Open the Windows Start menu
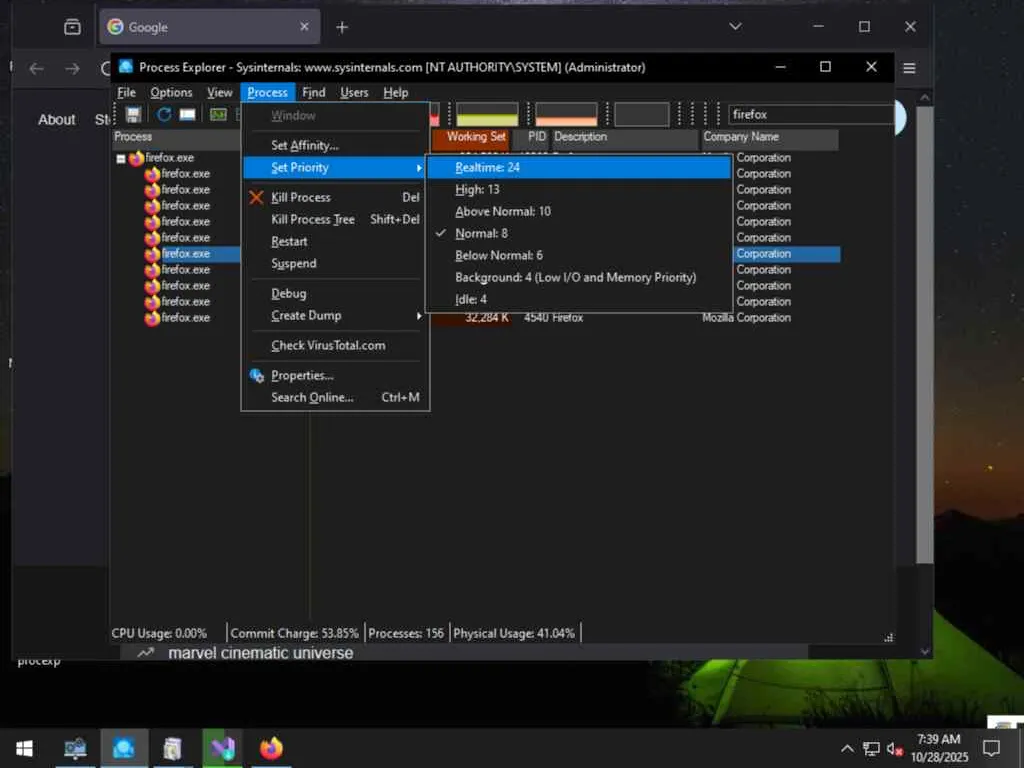The width and height of the screenshot is (1024, 768). pos(25,748)
